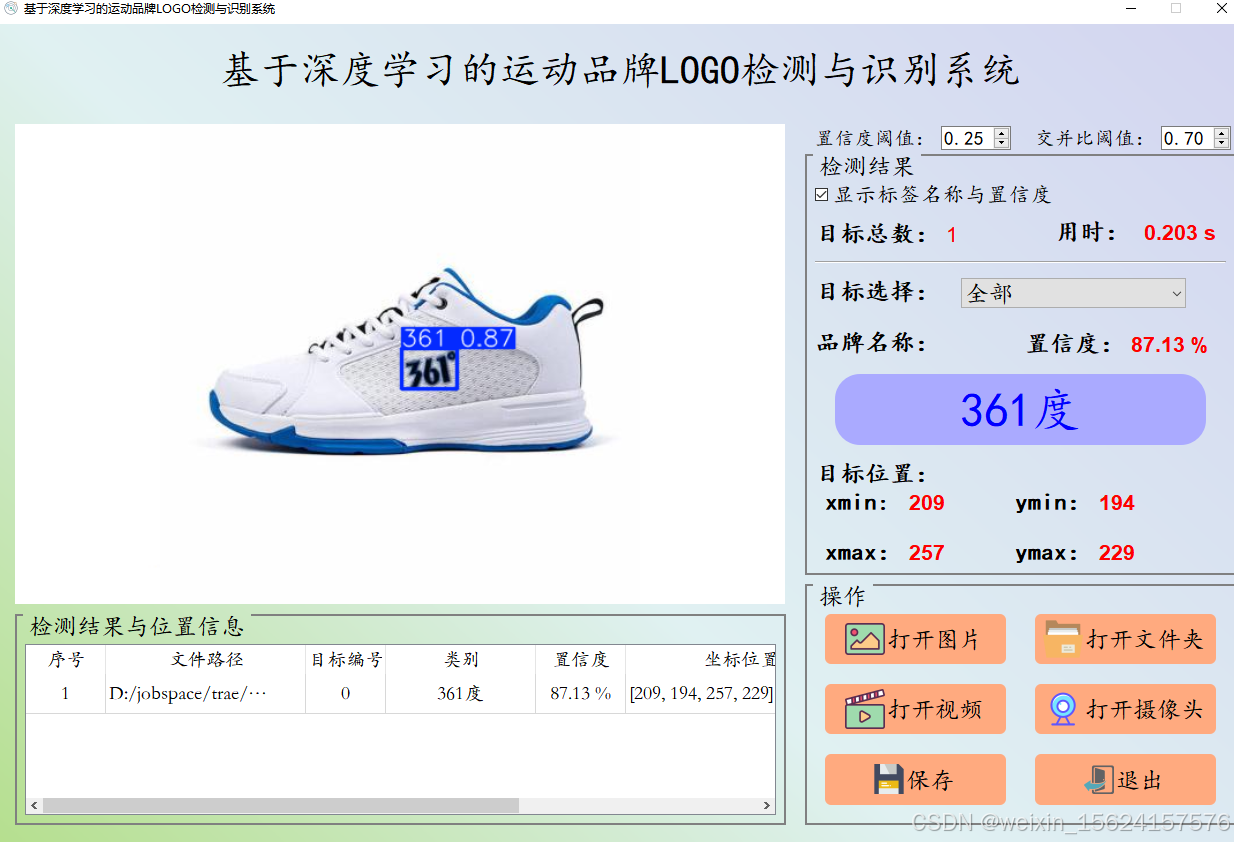Screen dimensions: 1234x842
Task: Click the folder icon on 打开文件夹 button
Action: click(x=1063, y=639)
